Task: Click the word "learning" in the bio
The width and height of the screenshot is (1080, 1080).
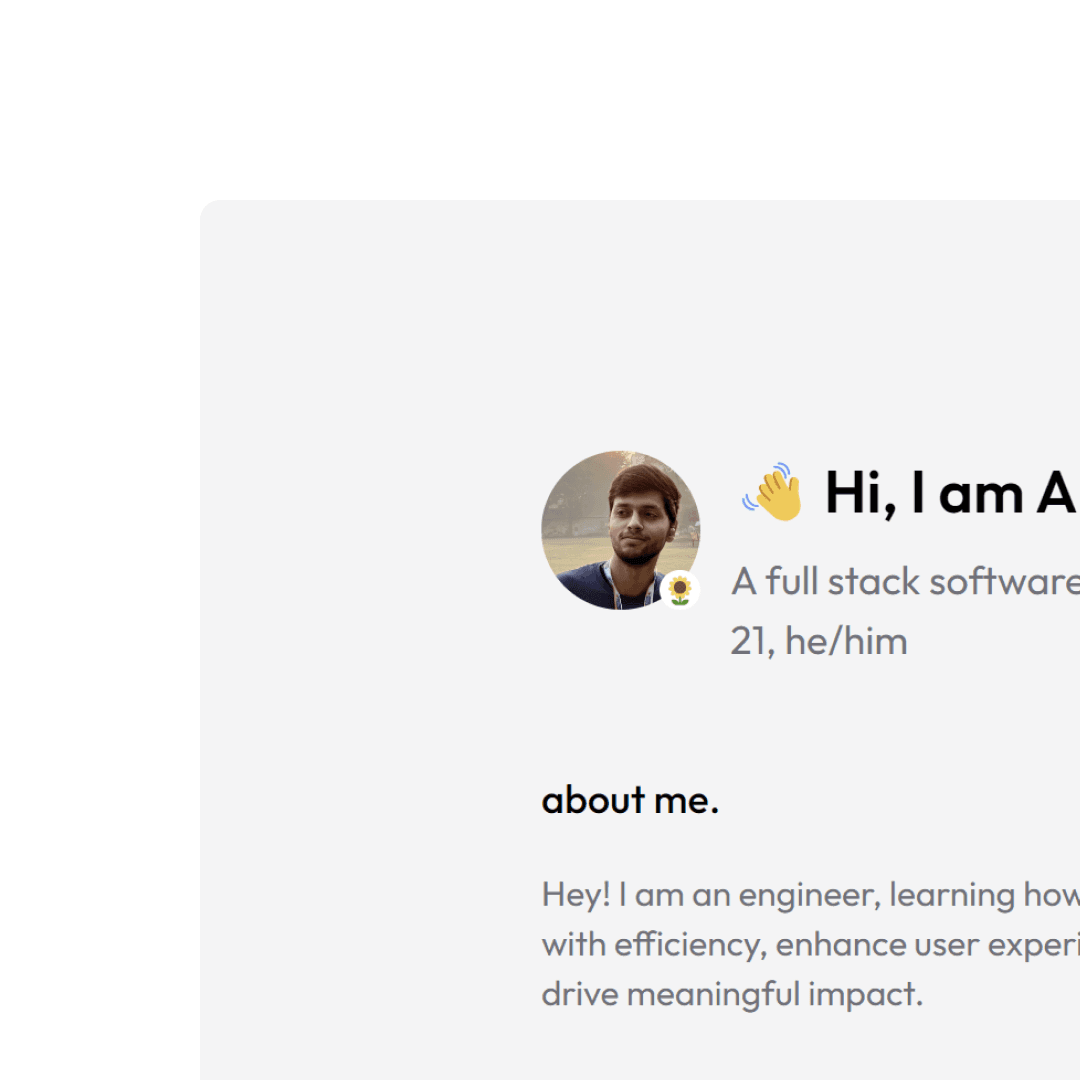Action: tap(952, 896)
